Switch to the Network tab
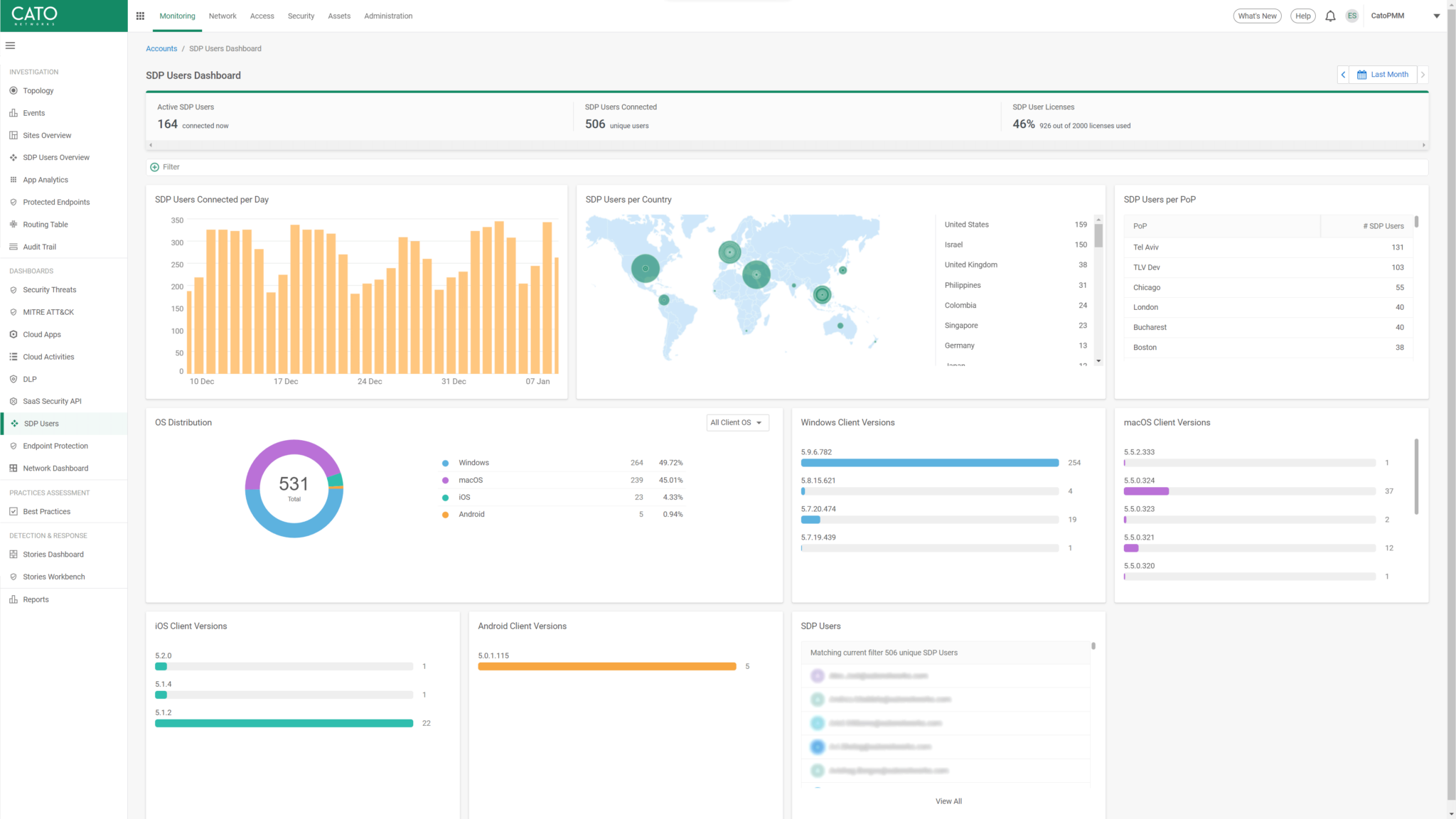 coord(223,16)
